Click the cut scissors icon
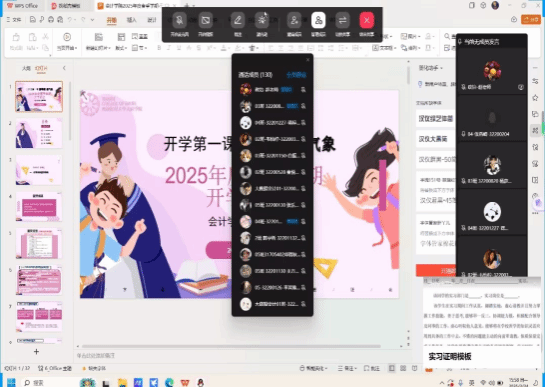Screen dimensions: 546x388 click(x=45, y=36)
